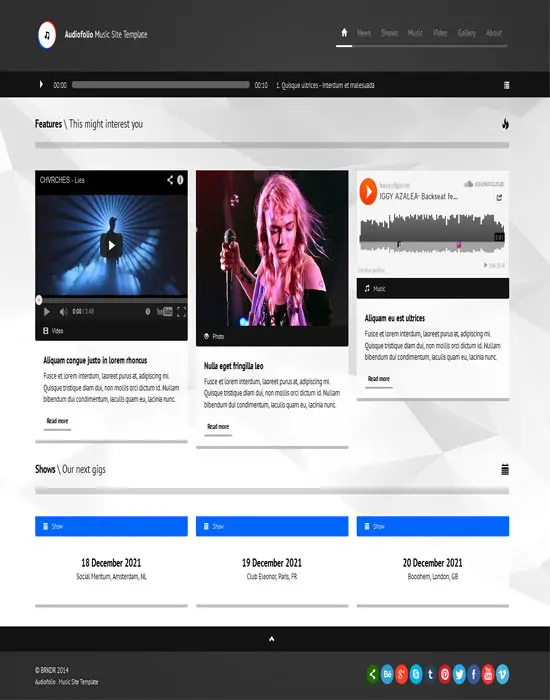Click the center play button on video
Viewport: 550px width, 700px height.
click(x=111, y=245)
